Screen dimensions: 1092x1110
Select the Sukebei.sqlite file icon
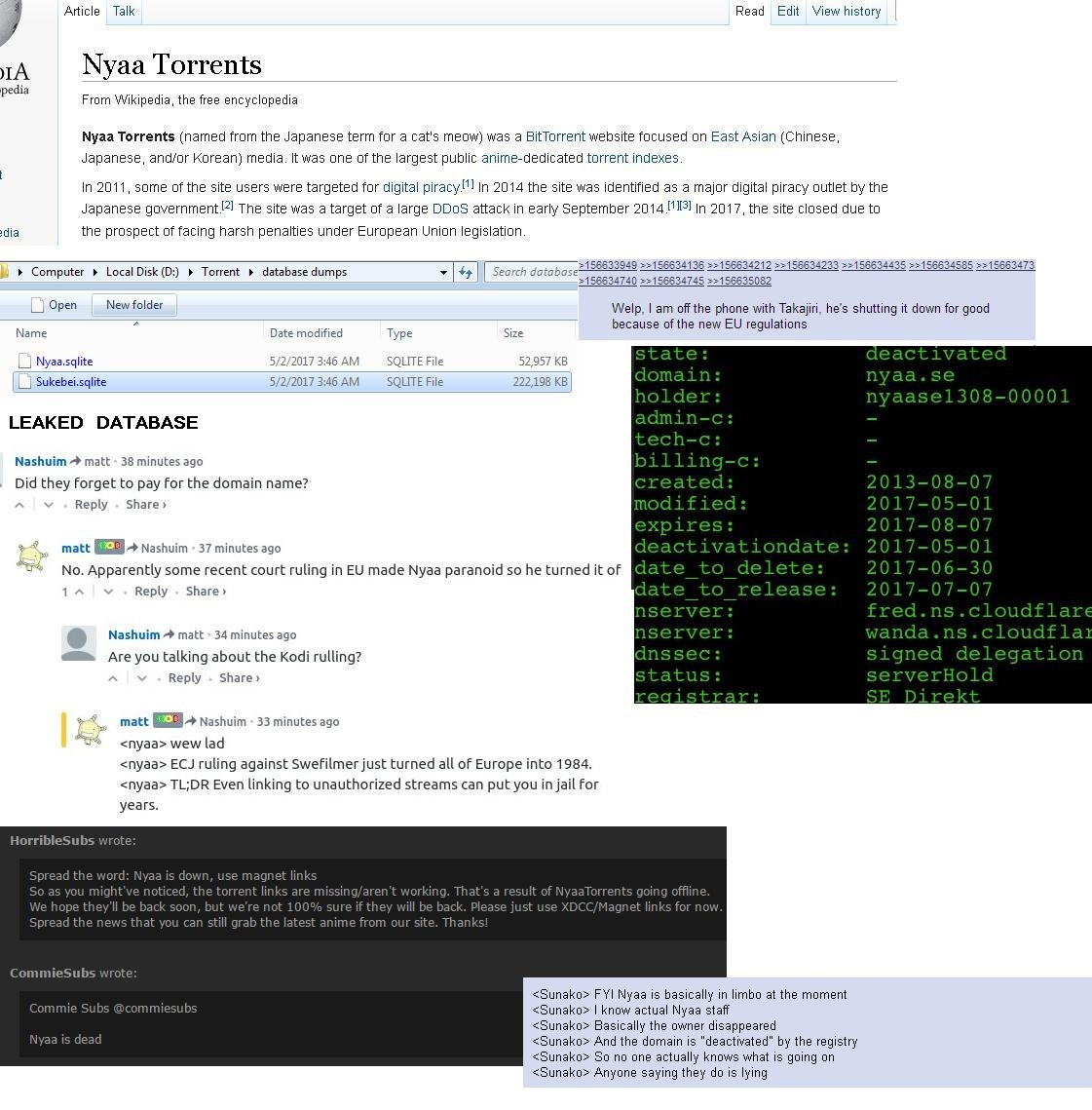(24, 382)
